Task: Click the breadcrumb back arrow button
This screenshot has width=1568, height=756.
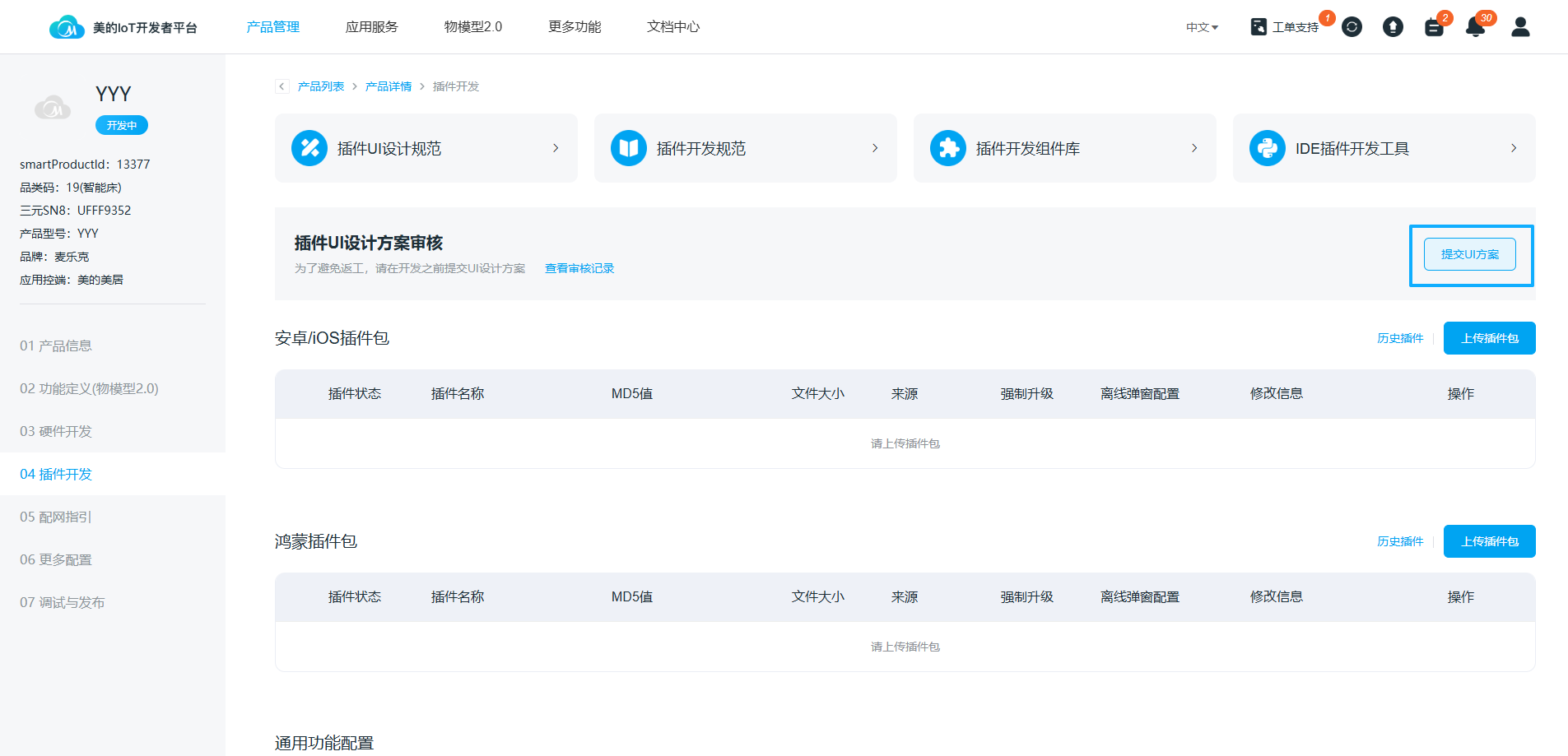Action: [282, 86]
